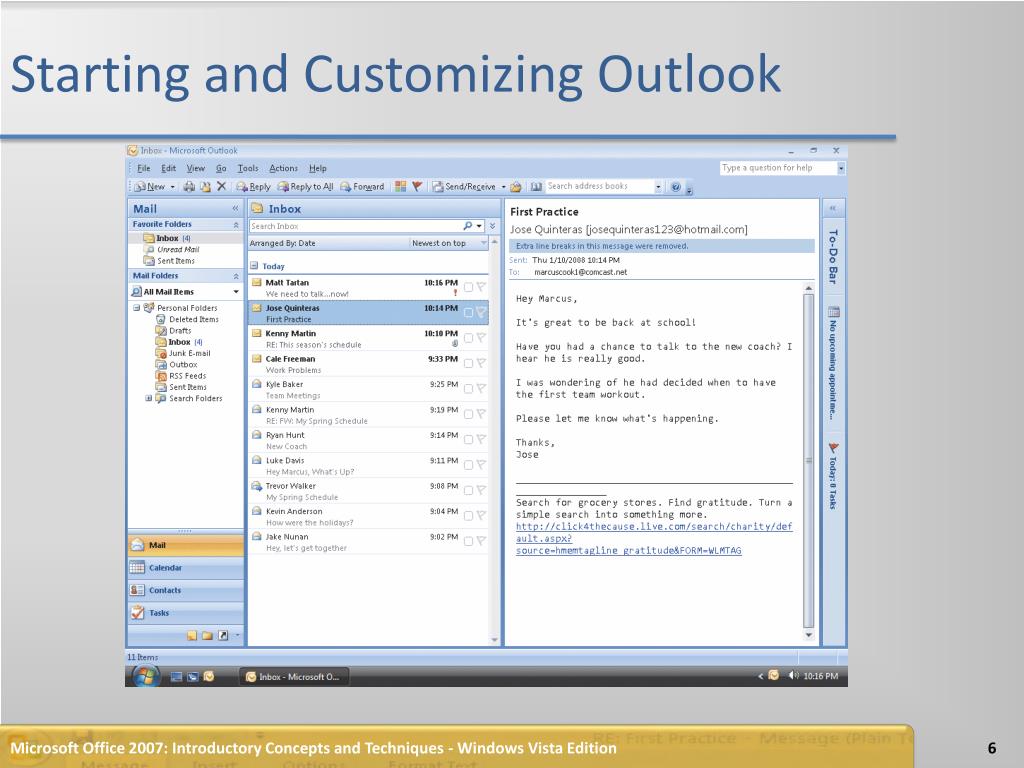Screen dimensions: 1024x768
Task: Toggle the category box on Trevor Walker message
Action: pos(468,490)
